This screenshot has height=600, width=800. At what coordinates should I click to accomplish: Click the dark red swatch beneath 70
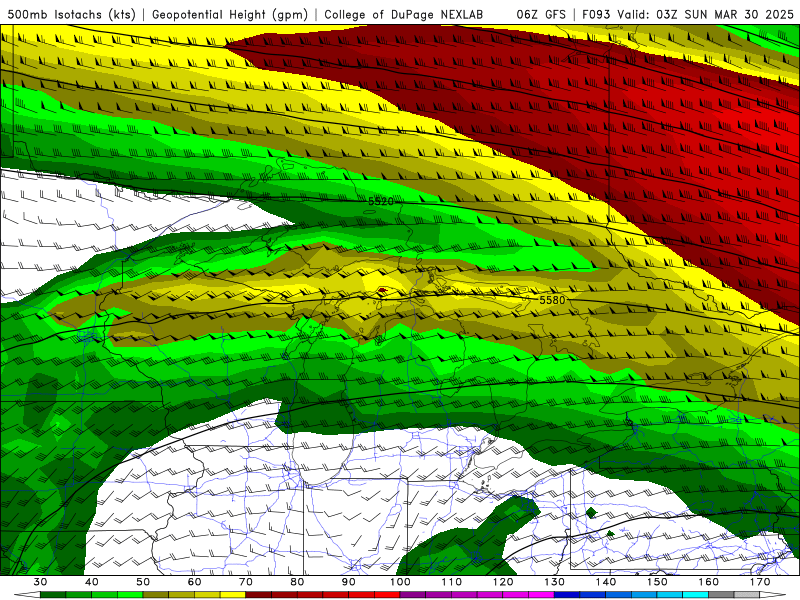coord(259,595)
